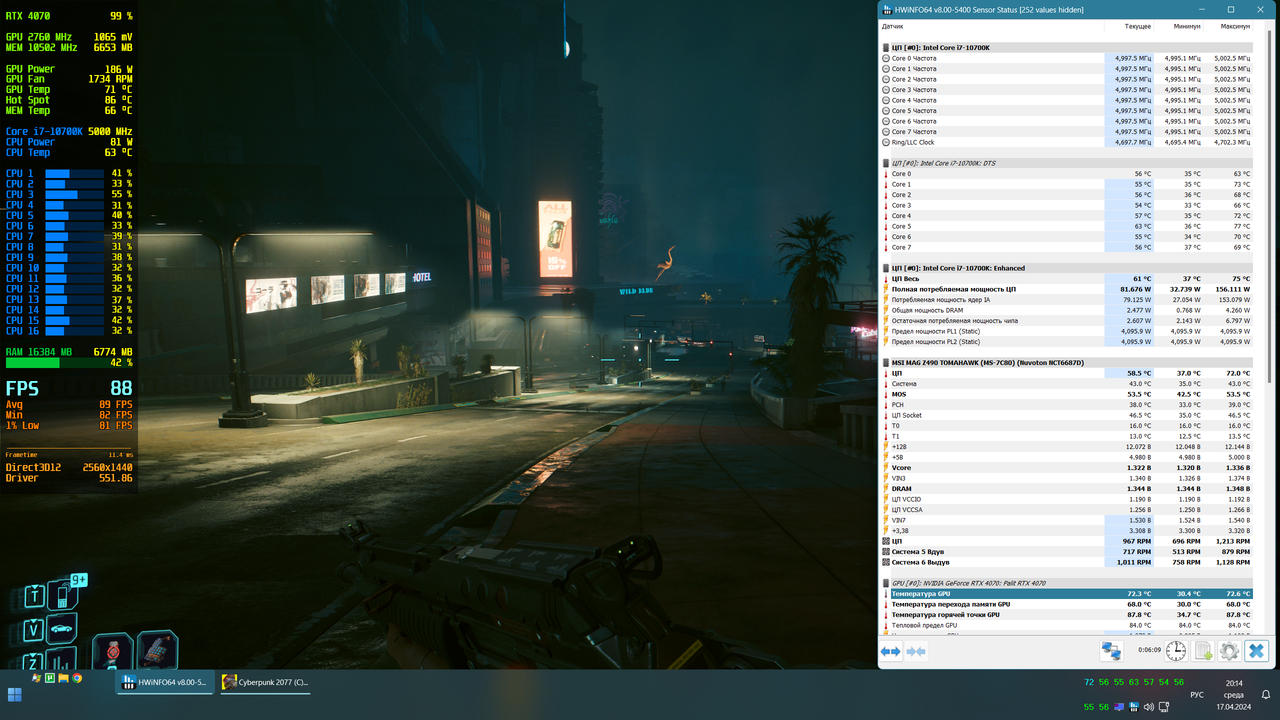Select the ЦП Весь row

click(1071, 279)
